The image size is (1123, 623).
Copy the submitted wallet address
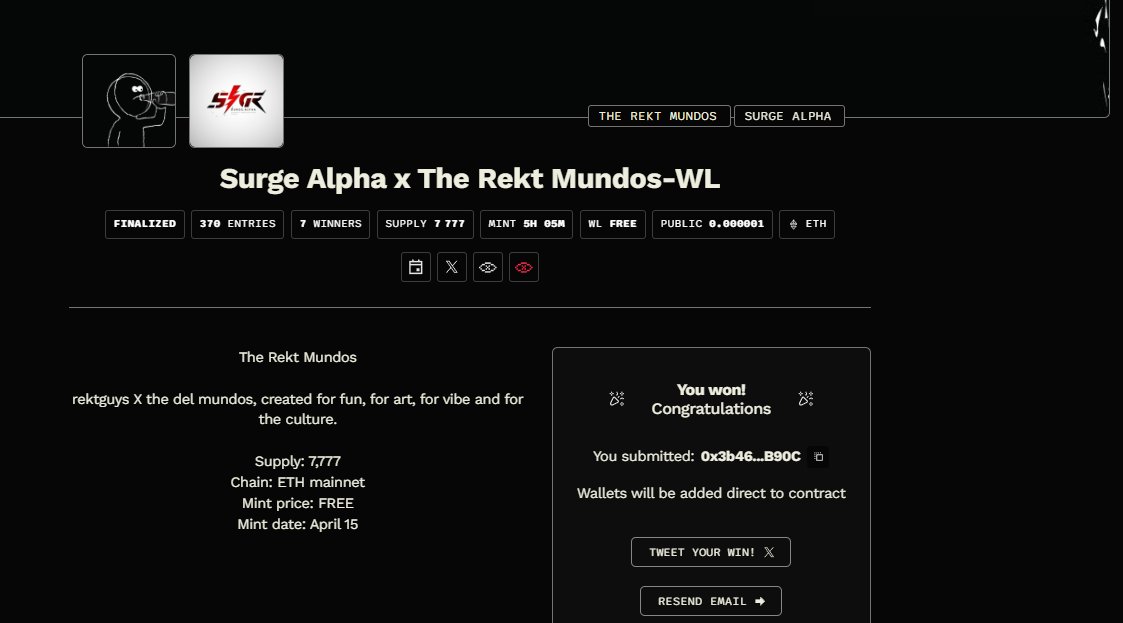pos(819,457)
